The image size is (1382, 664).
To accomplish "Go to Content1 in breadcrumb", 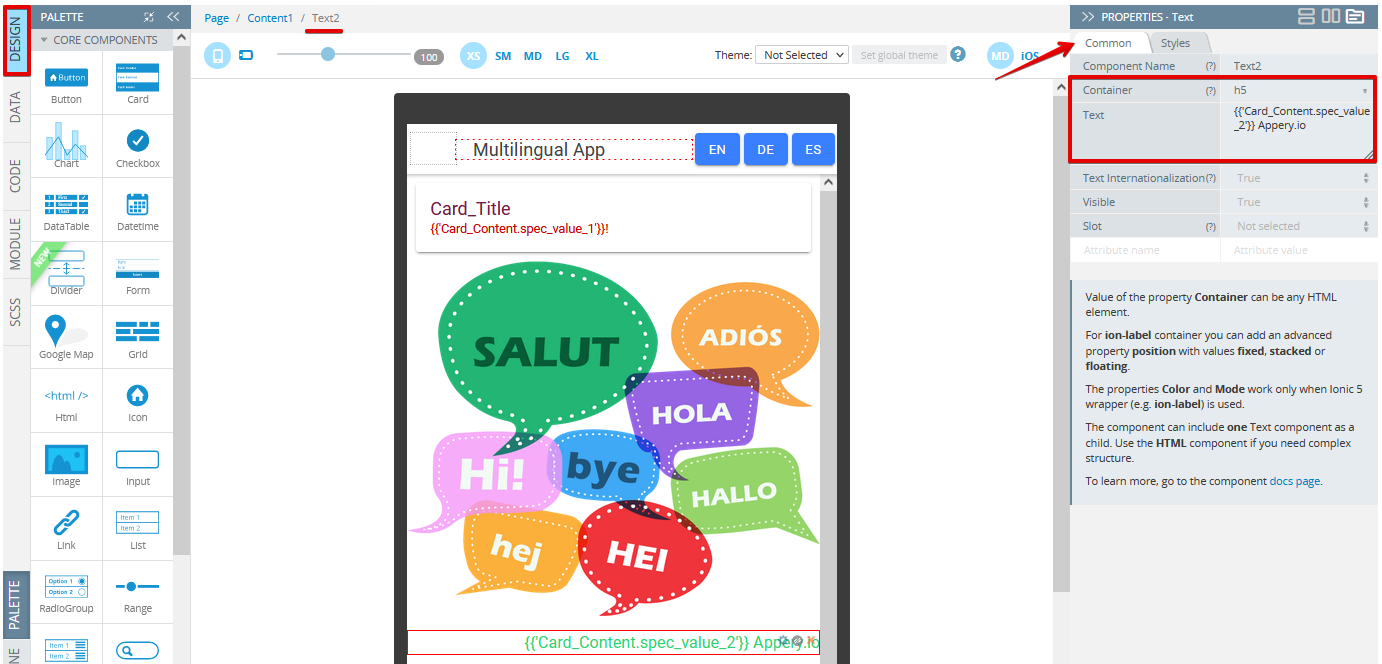I will 270,18.
